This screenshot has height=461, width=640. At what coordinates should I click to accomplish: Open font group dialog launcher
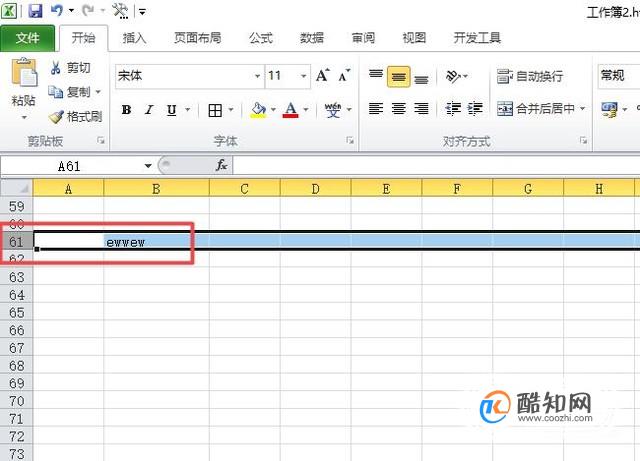tap(350, 141)
